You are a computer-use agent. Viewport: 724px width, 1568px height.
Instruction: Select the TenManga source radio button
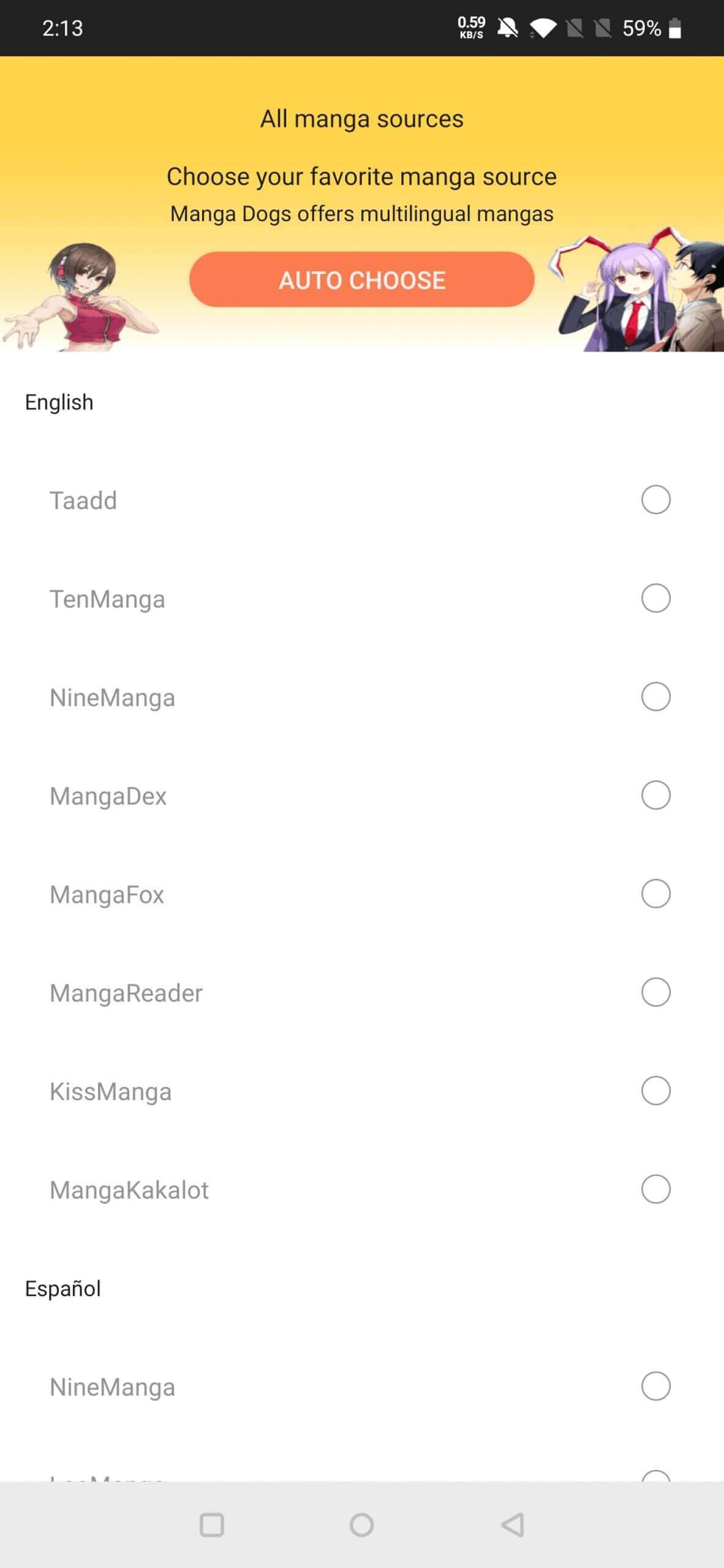655,598
